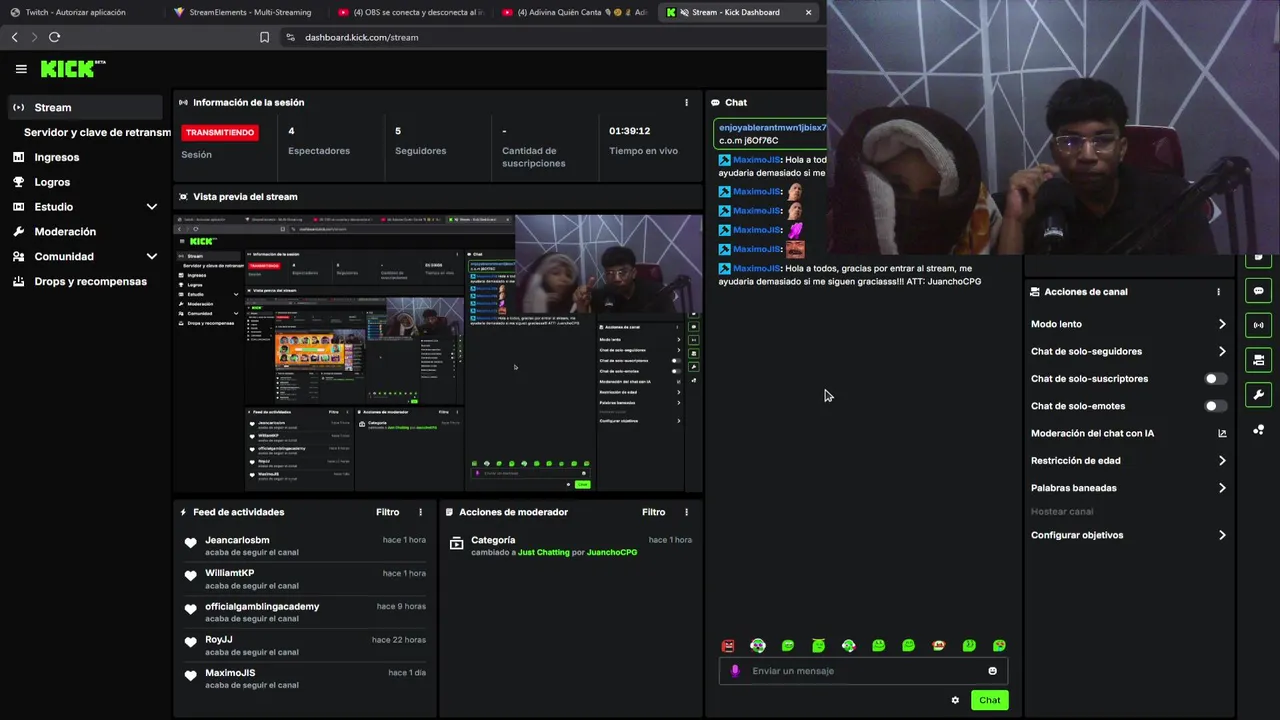This screenshot has height=720, width=1280.
Task: Expand the Comunidad sidebar section
Action: (151, 256)
